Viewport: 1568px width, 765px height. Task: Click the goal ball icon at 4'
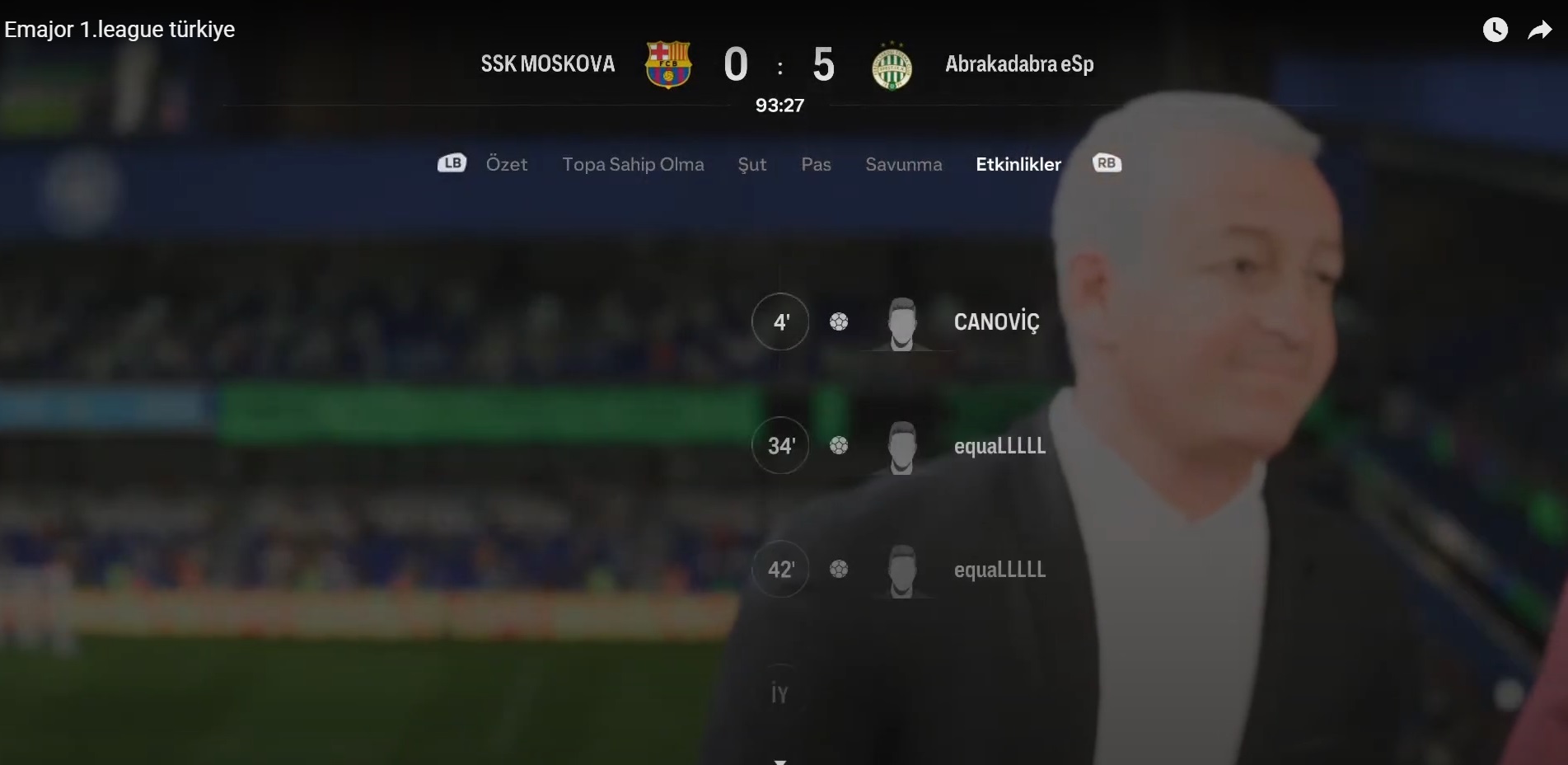839,321
